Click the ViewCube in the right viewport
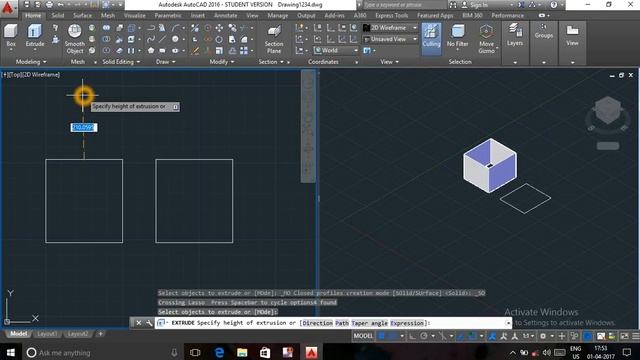 [x=608, y=111]
